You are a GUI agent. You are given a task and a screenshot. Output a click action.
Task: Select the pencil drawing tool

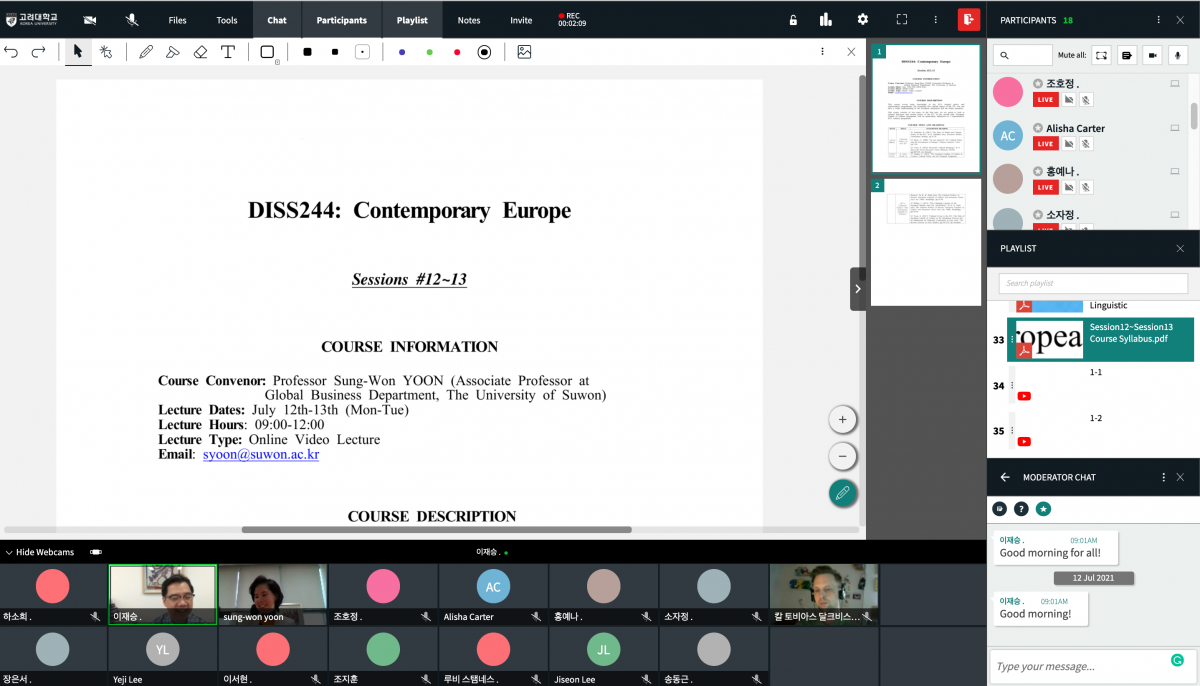tap(146, 52)
